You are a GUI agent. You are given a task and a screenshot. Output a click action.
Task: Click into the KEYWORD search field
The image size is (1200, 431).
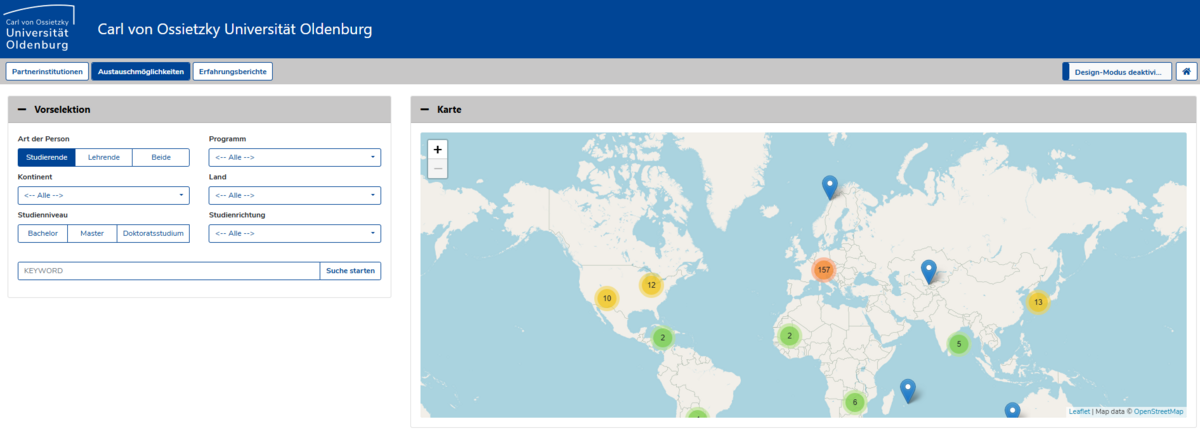pos(168,271)
